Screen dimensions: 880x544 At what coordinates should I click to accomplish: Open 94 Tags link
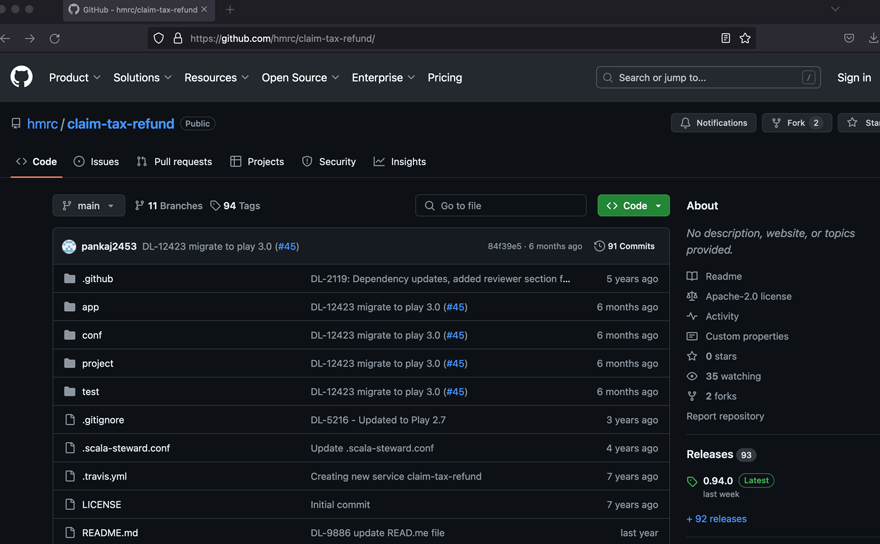[235, 205]
